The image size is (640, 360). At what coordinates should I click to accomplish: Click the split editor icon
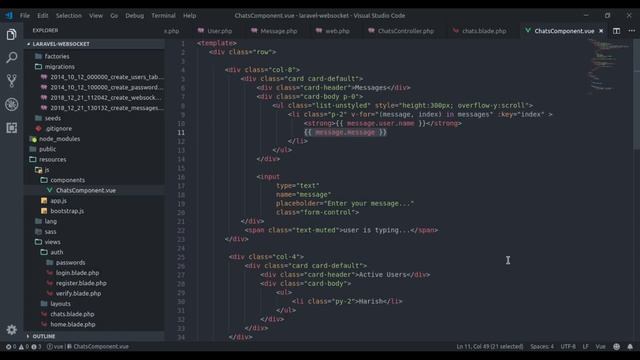[x=616, y=31]
